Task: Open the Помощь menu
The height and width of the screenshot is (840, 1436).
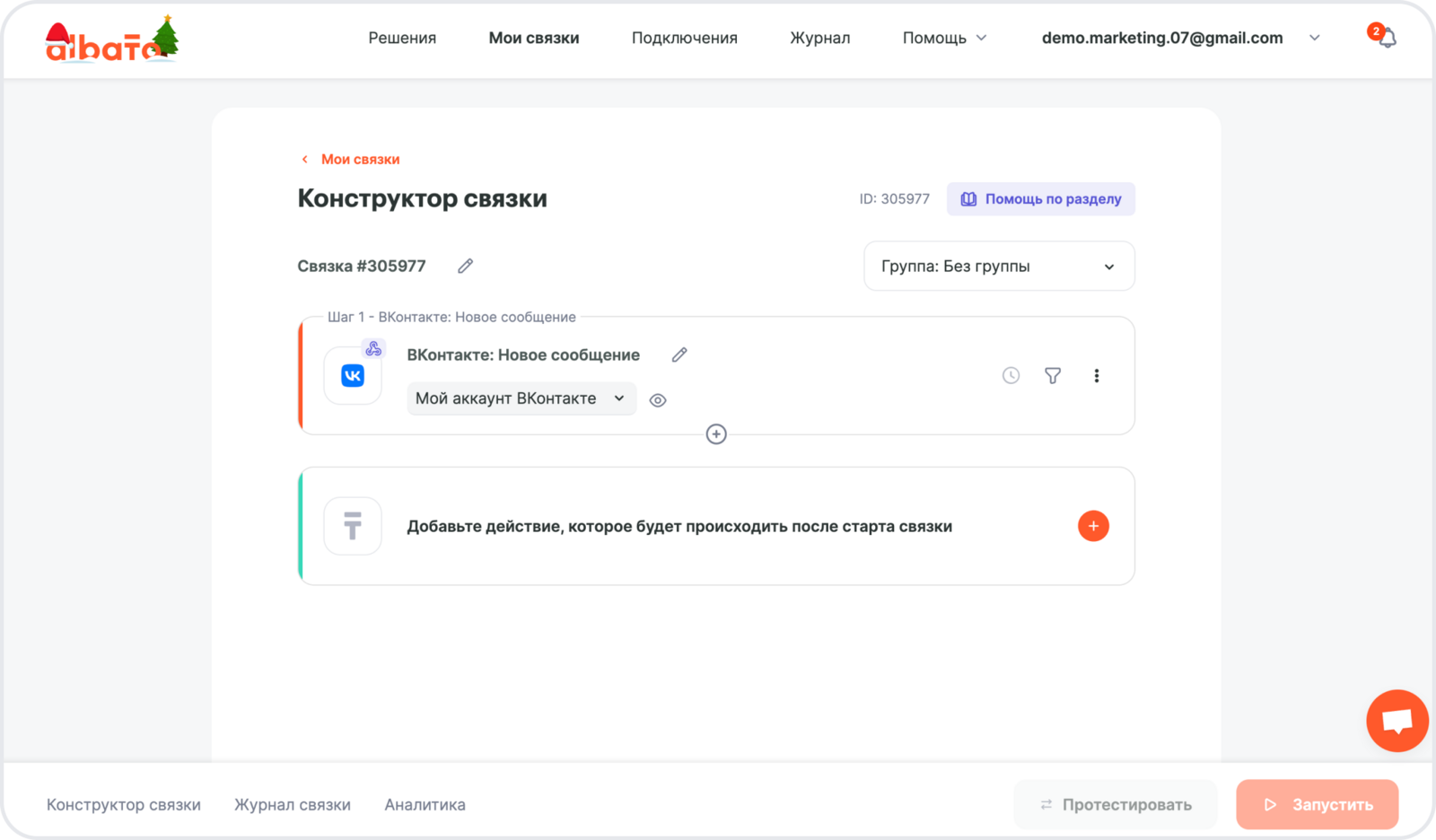Action: [943, 38]
